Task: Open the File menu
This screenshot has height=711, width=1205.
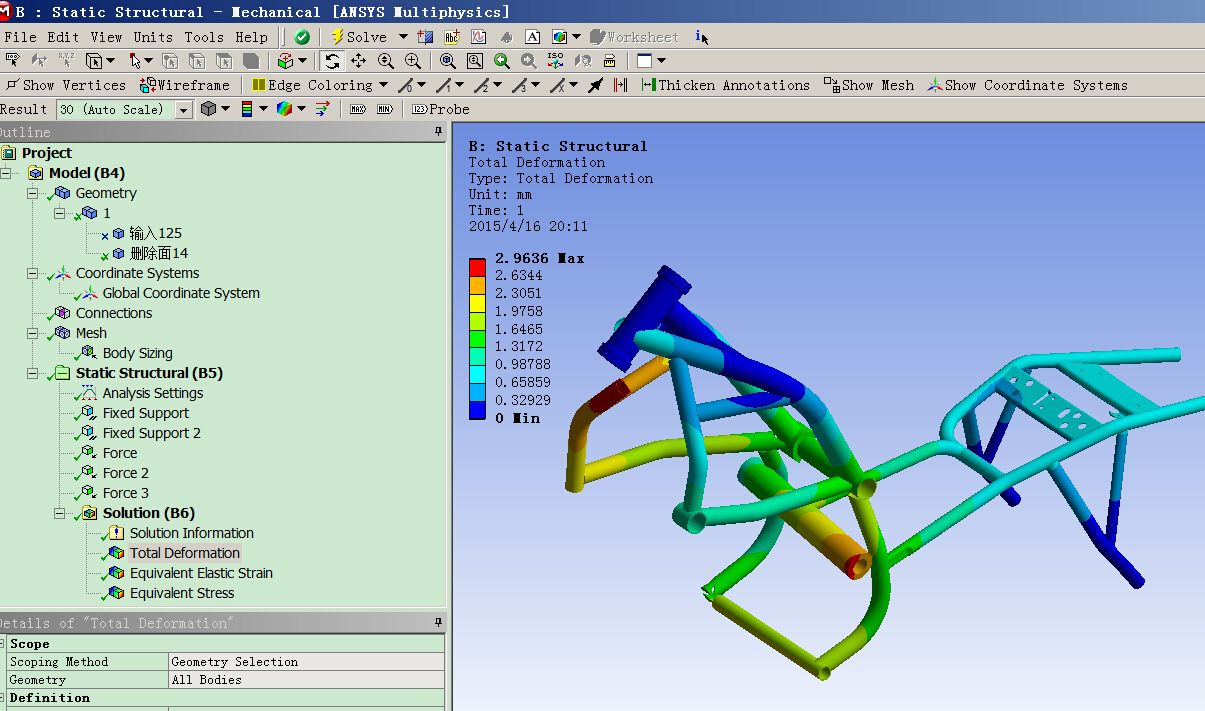Action: [x=21, y=37]
